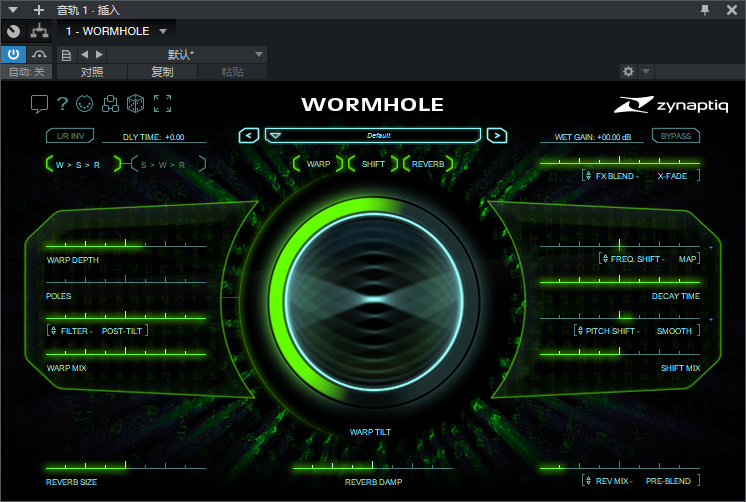The image size is (746, 502).
Task: Open the host routing diagram icon
Action: tap(39, 31)
